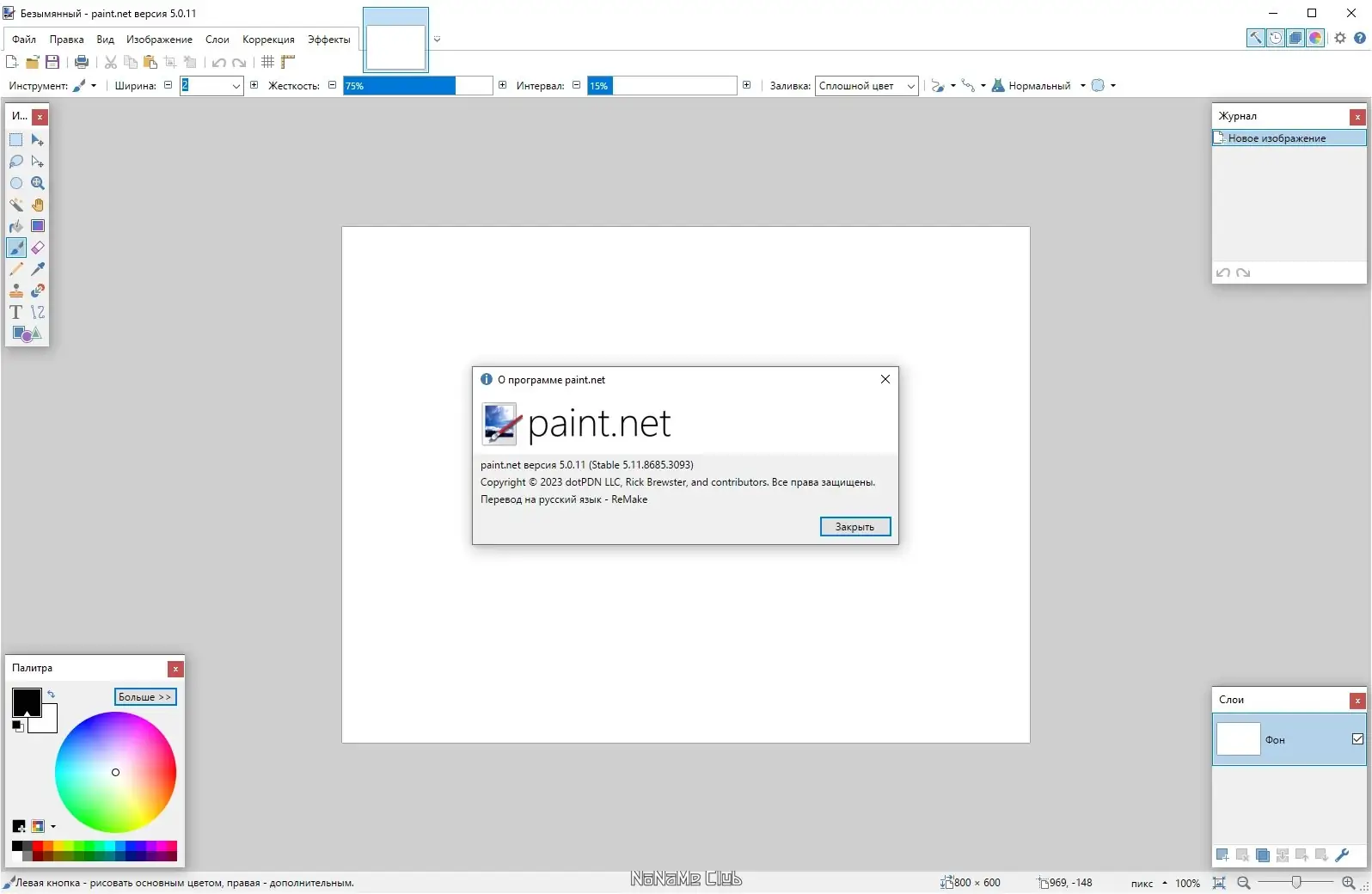Viewport: 1372px width, 894px height.
Task: Open the Инструмент tool chooser dropdown
Action: (84, 86)
